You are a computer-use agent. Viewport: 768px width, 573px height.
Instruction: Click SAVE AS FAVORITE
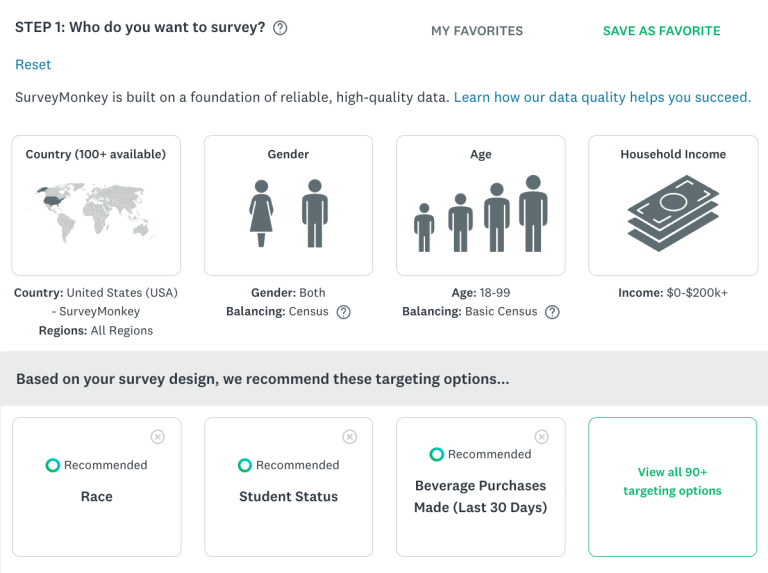662,31
